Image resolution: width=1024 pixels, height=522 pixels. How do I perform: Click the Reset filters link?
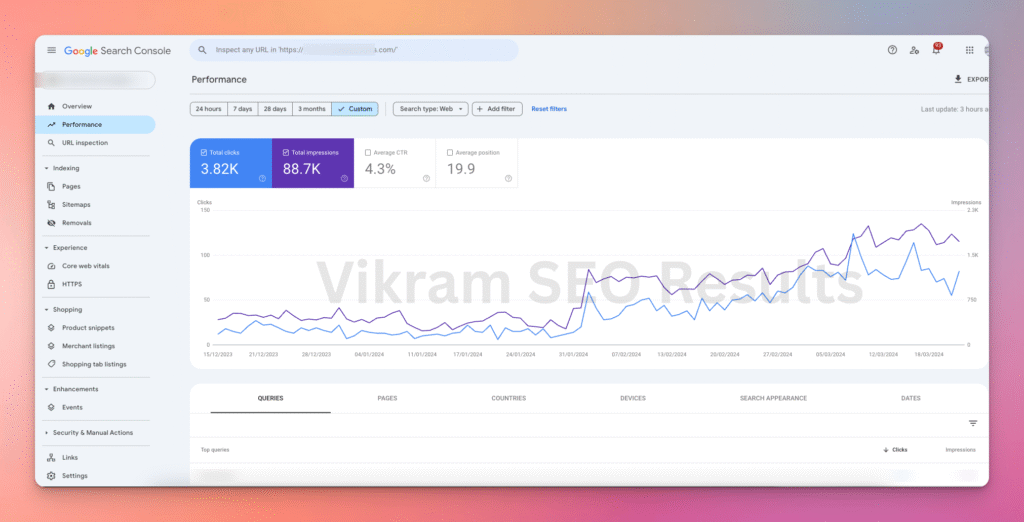[x=549, y=109]
